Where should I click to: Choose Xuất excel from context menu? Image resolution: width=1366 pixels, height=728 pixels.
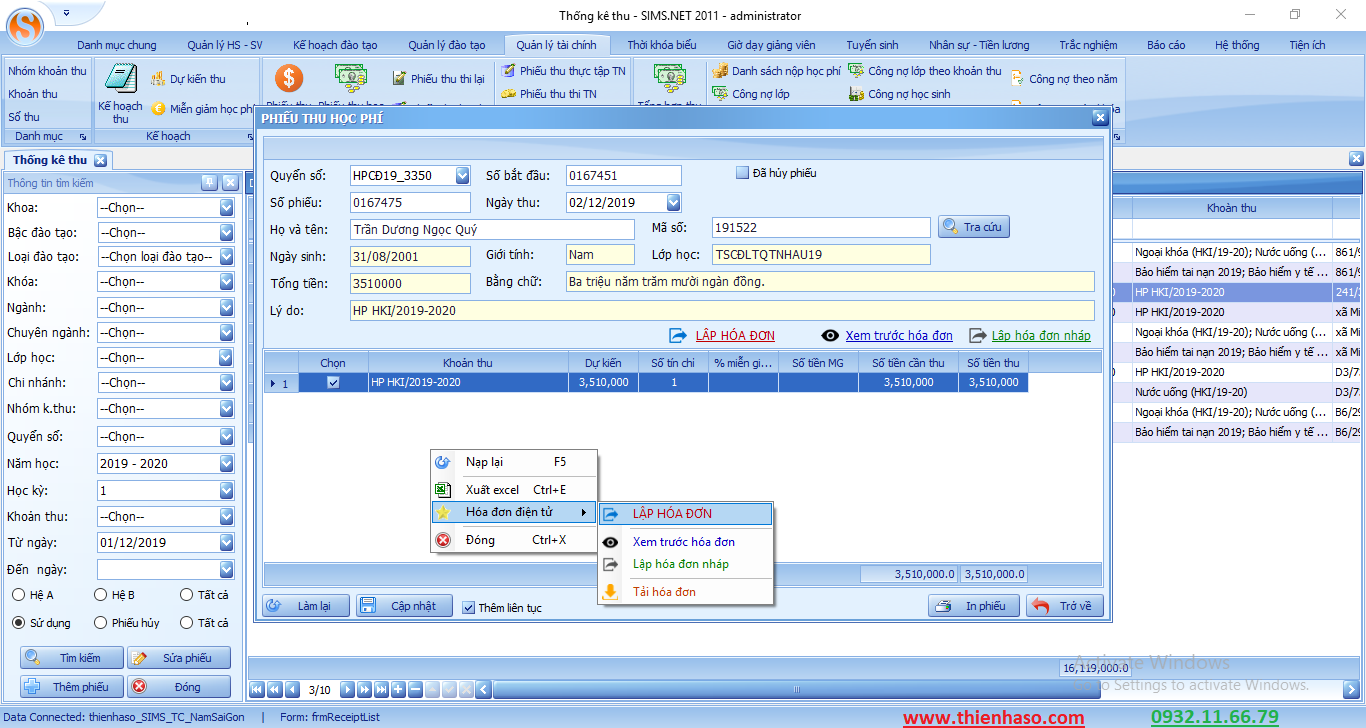pos(492,490)
